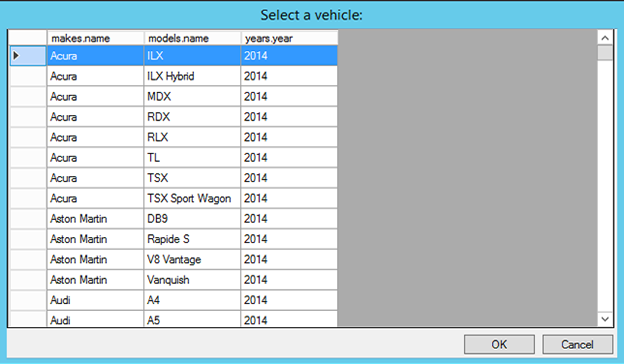The height and width of the screenshot is (364, 624).
Task: Click the scrollbar up arrow
Action: pyautogui.click(x=605, y=38)
